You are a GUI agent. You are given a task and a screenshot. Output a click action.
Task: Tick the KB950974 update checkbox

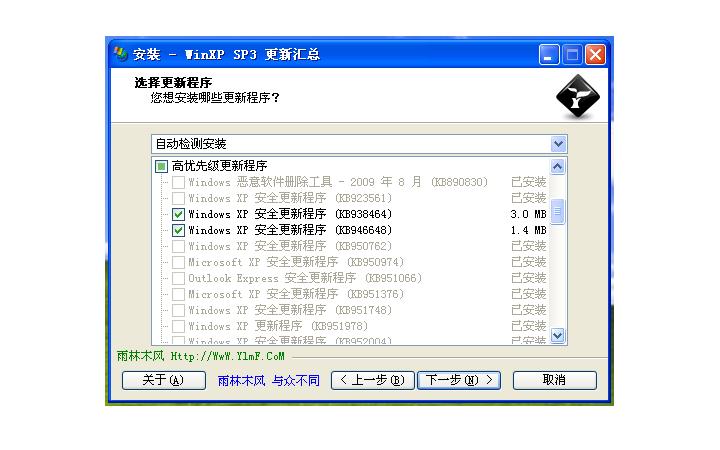pyautogui.click(x=178, y=263)
